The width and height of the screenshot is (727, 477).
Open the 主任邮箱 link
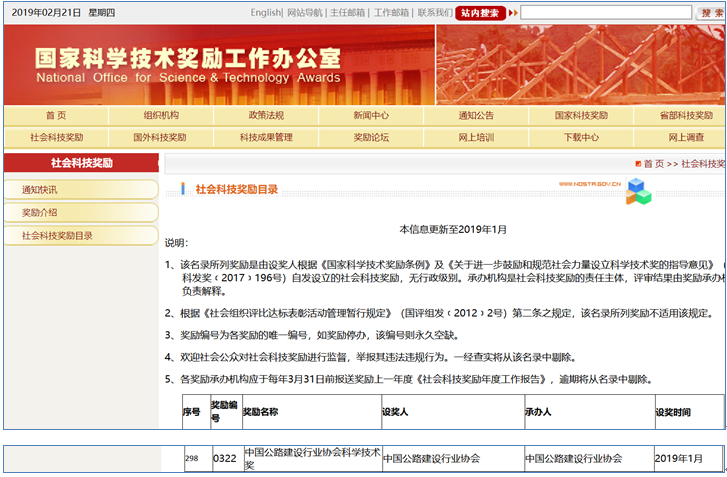[x=347, y=13]
